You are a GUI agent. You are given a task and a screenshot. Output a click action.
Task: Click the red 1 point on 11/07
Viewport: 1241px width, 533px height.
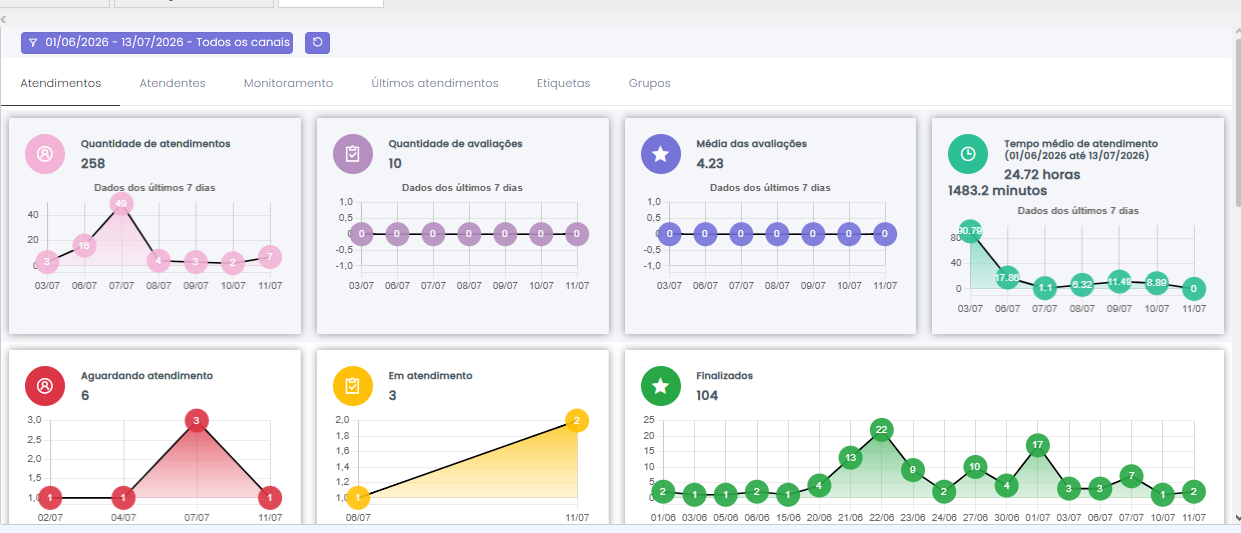pyautogui.click(x=270, y=497)
